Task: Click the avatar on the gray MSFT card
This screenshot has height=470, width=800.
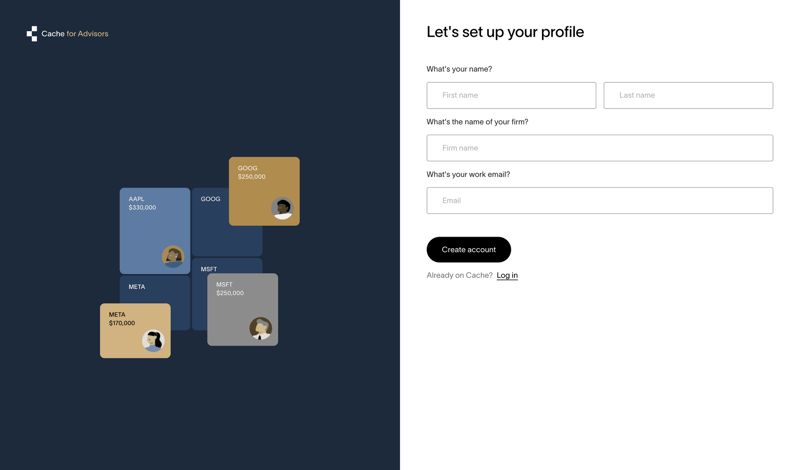Action: 260,328
